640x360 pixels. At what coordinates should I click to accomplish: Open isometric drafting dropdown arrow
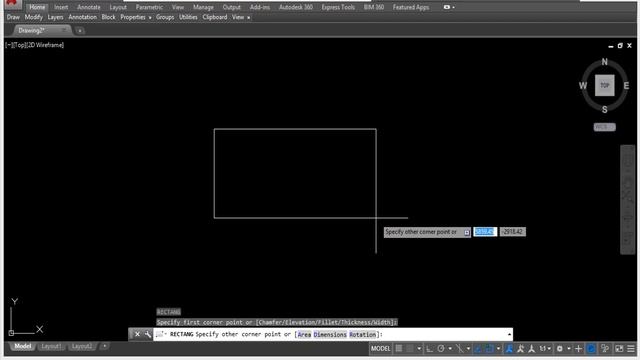click(468, 349)
